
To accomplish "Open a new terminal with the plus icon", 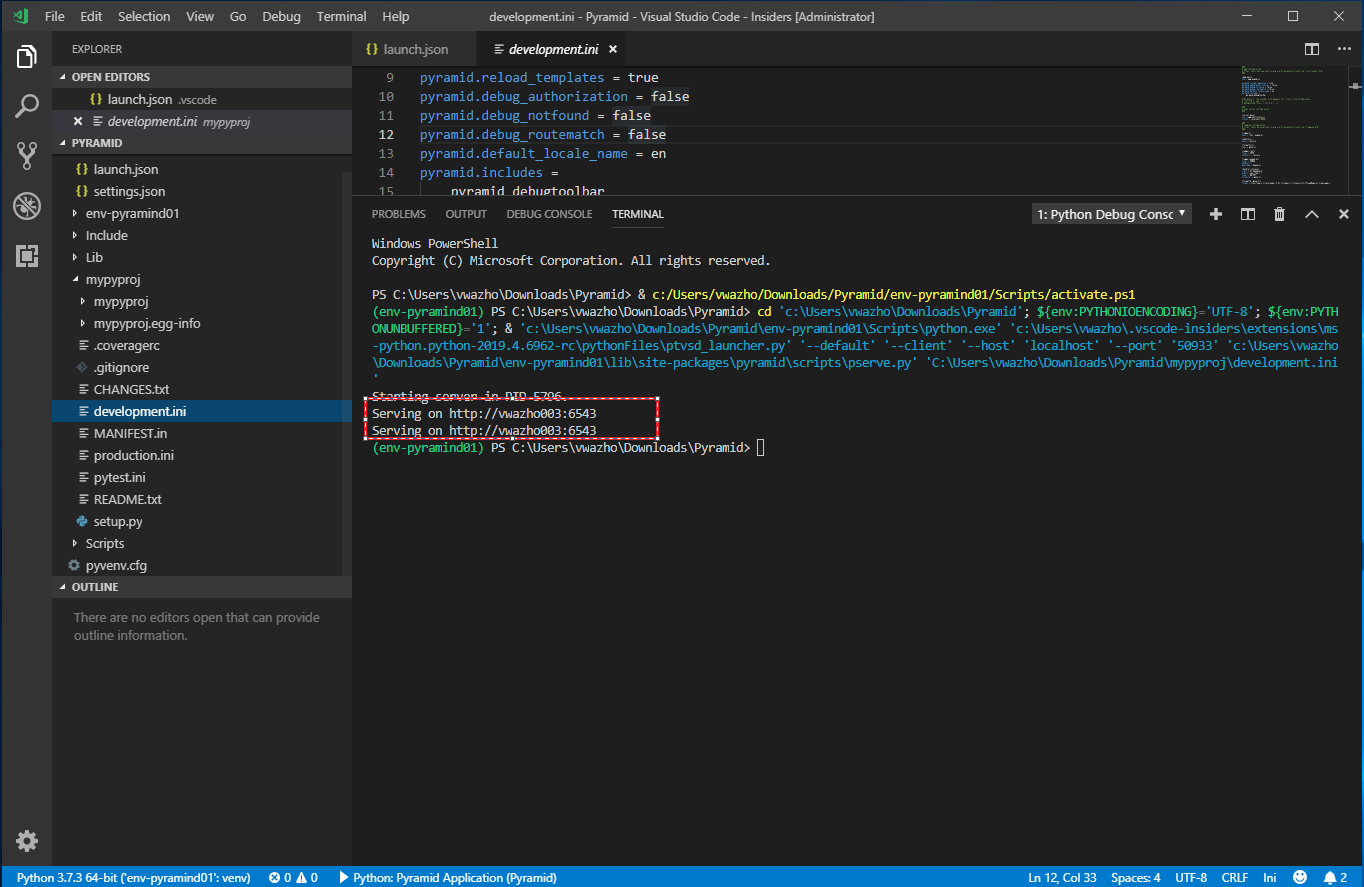I will (x=1215, y=213).
